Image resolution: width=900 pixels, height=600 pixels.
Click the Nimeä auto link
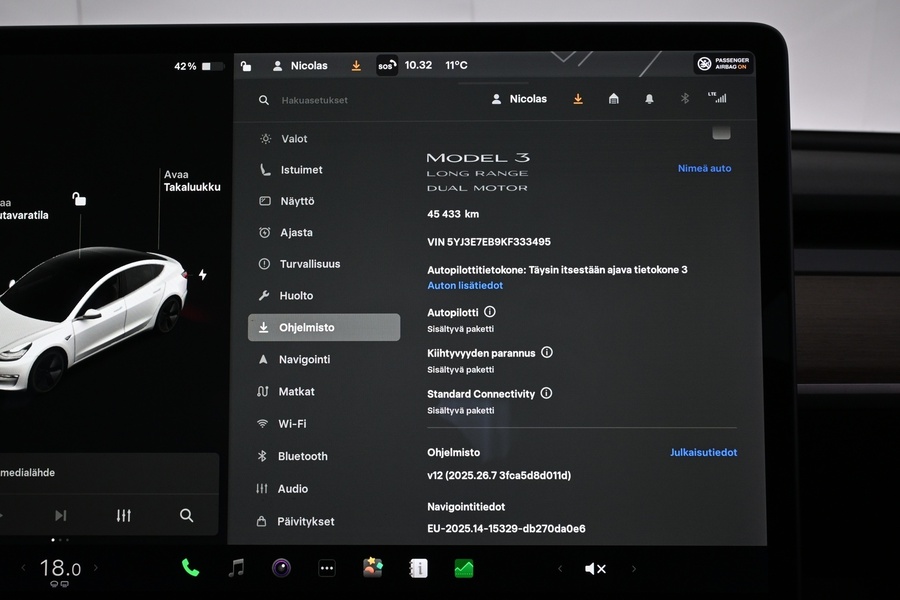pos(704,168)
